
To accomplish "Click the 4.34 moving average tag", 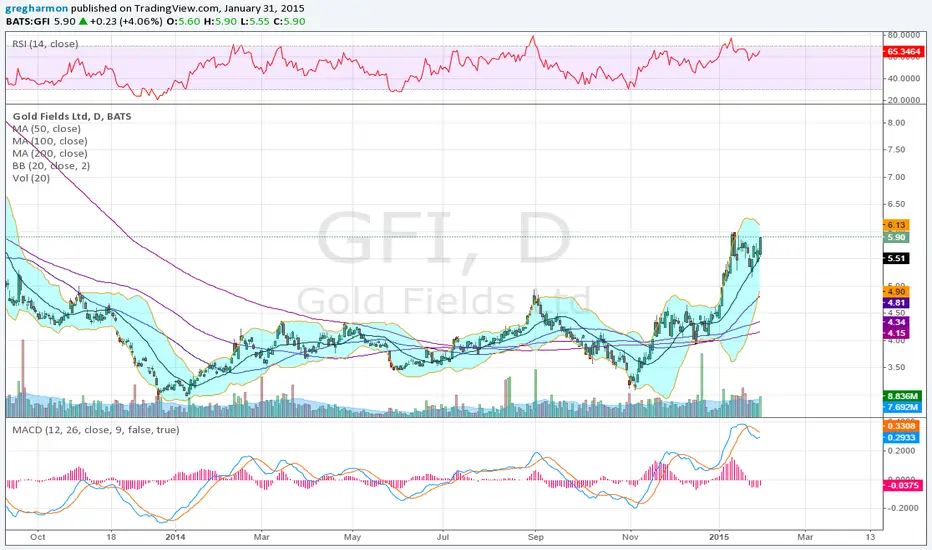I will [x=896, y=322].
